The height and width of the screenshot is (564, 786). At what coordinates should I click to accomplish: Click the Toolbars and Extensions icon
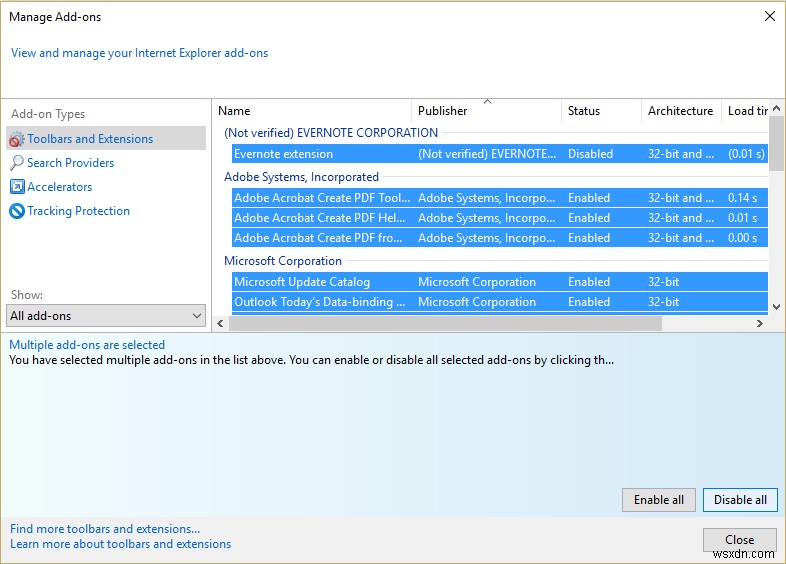[17, 139]
